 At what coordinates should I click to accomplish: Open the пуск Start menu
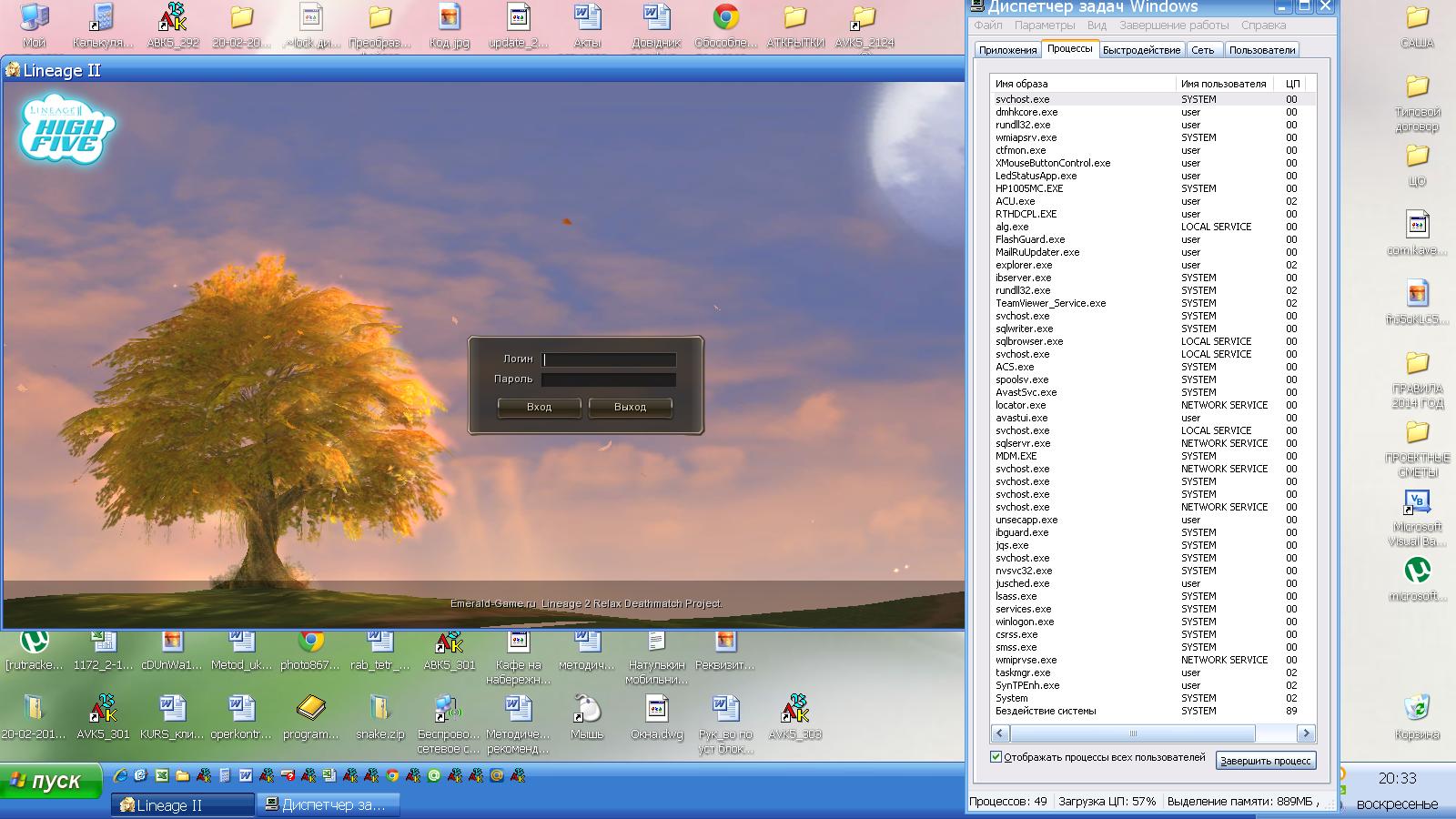click(51, 782)
